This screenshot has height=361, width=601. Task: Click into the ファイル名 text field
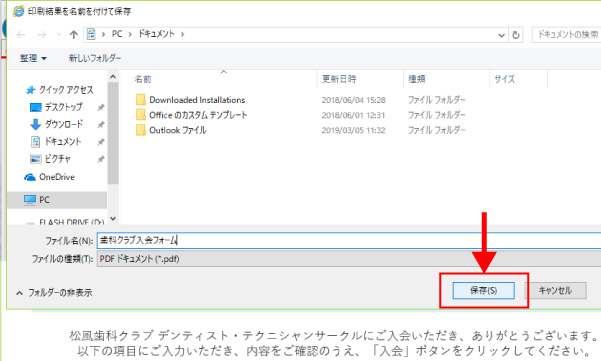coord(349,241)
